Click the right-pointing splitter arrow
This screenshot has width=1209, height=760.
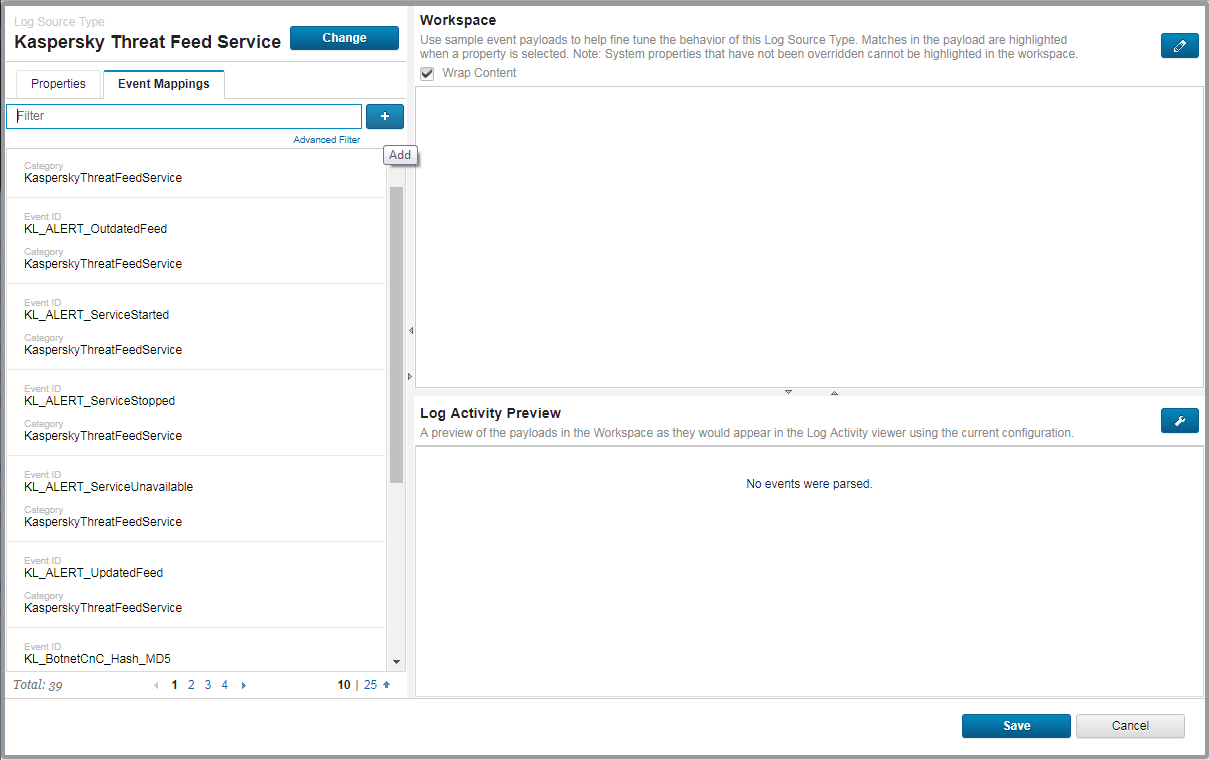point(410,376)
